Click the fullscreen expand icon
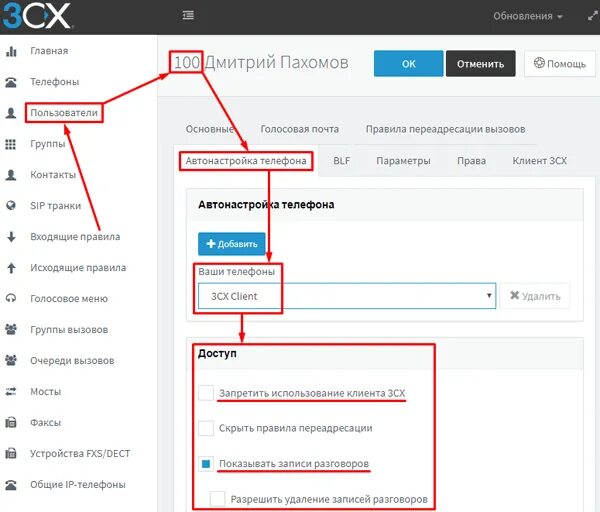The height and width of the screenshot is (512, 600). point(593,16)
